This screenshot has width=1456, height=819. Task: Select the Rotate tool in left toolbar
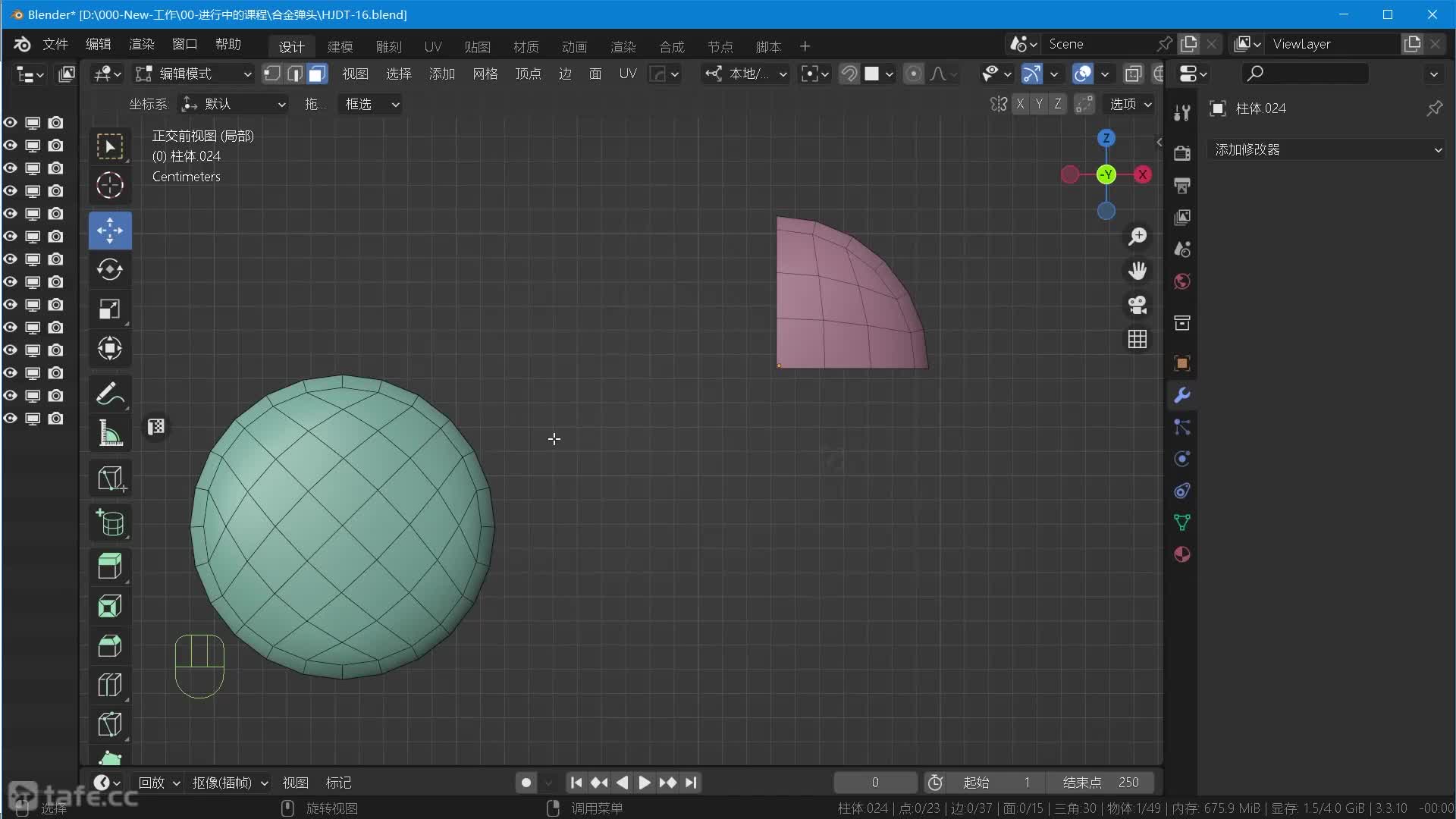[x=110, y=269]
